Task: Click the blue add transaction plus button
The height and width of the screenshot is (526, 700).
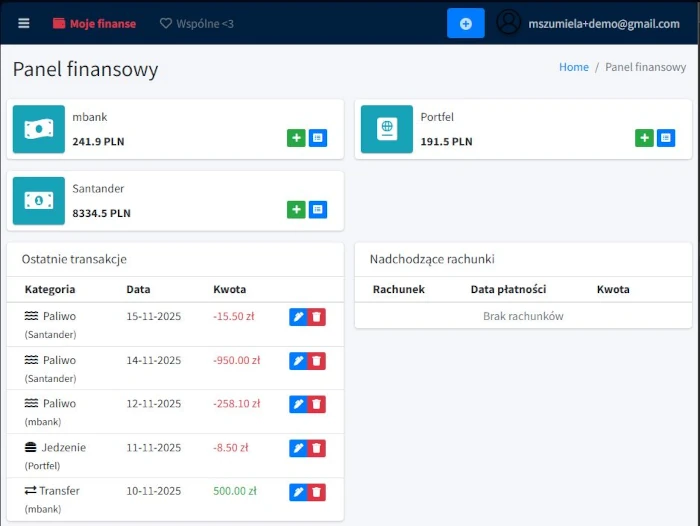Action: click(x=465, y=23)
